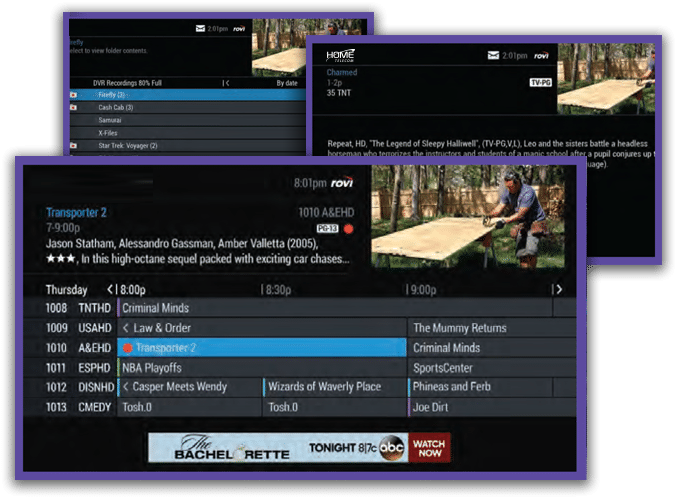
Task: Choose channel 1009 USAHD
Action: (x=78, y=328)
